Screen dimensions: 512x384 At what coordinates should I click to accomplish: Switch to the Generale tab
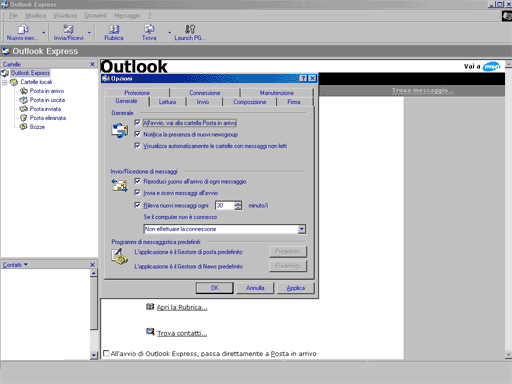126,101
